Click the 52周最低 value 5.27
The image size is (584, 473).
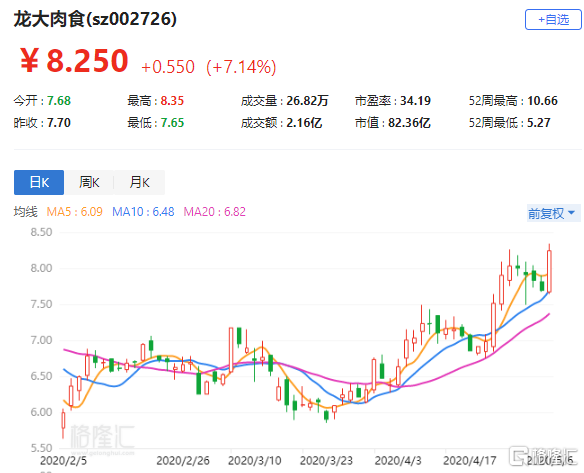click(539, 123)
